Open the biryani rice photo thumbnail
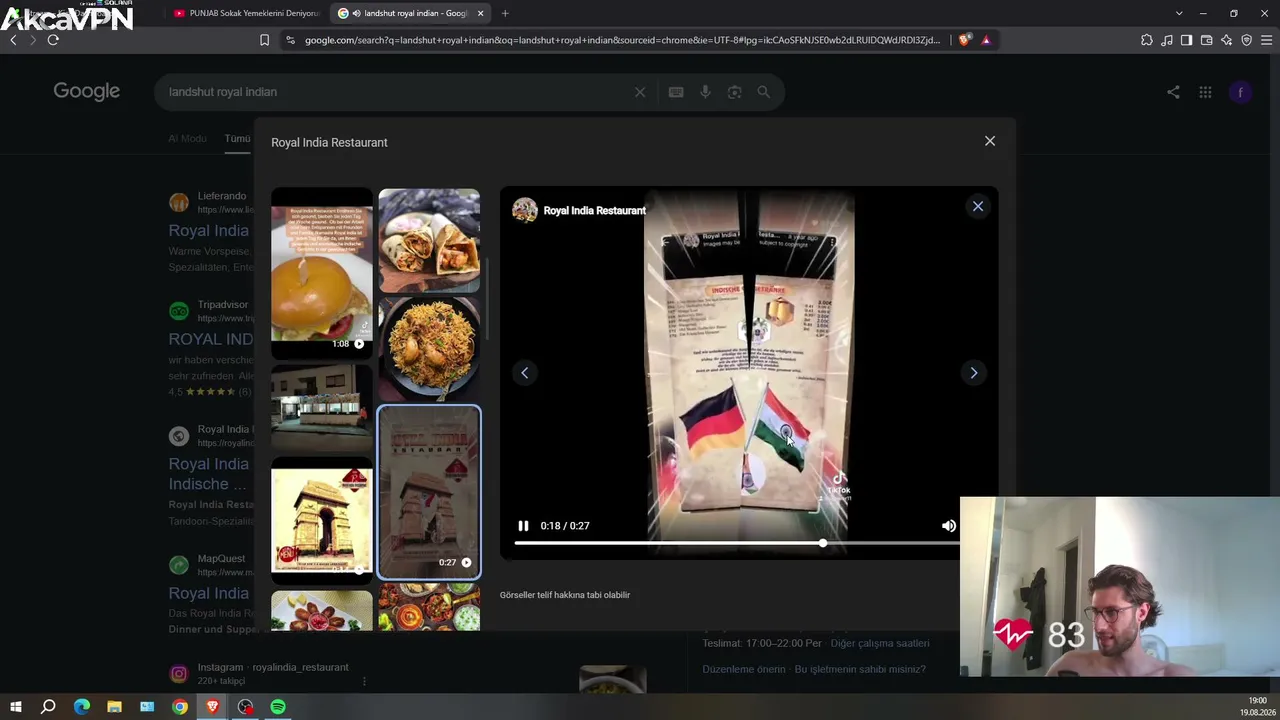The width and height of the screenshot is (1280, 720). [x=429, y=349]
